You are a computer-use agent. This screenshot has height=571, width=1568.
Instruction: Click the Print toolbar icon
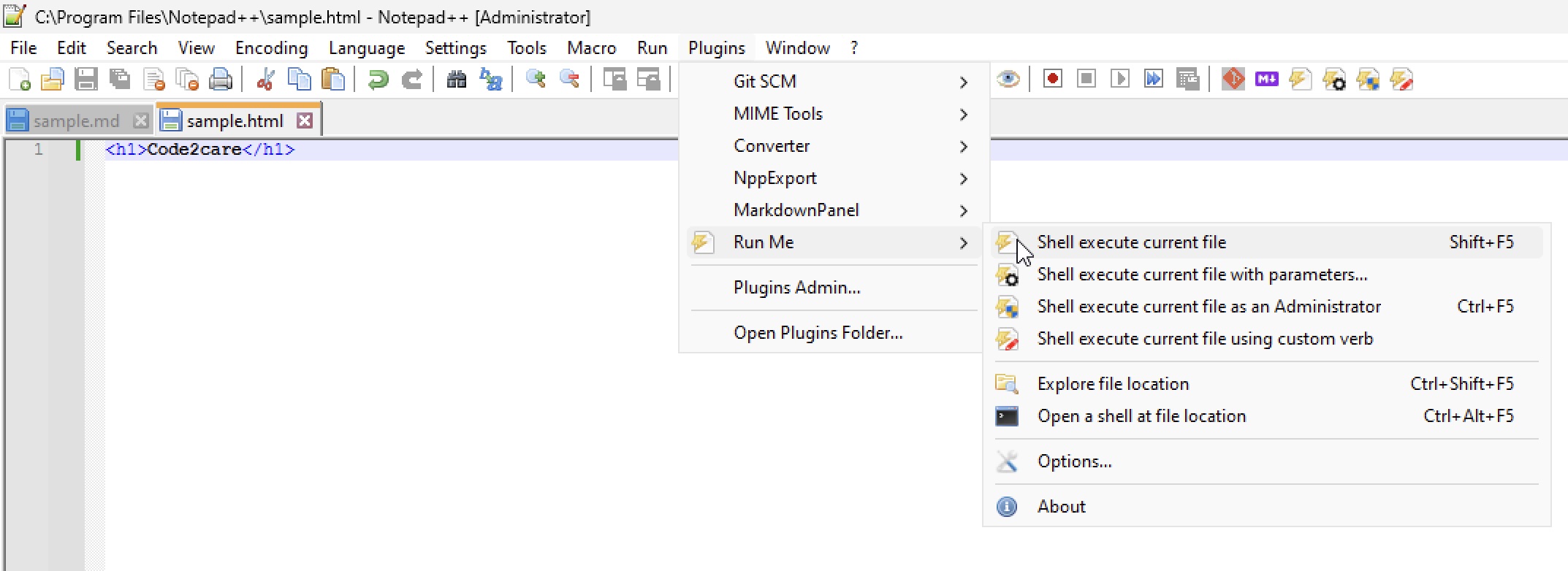point(221,79)
